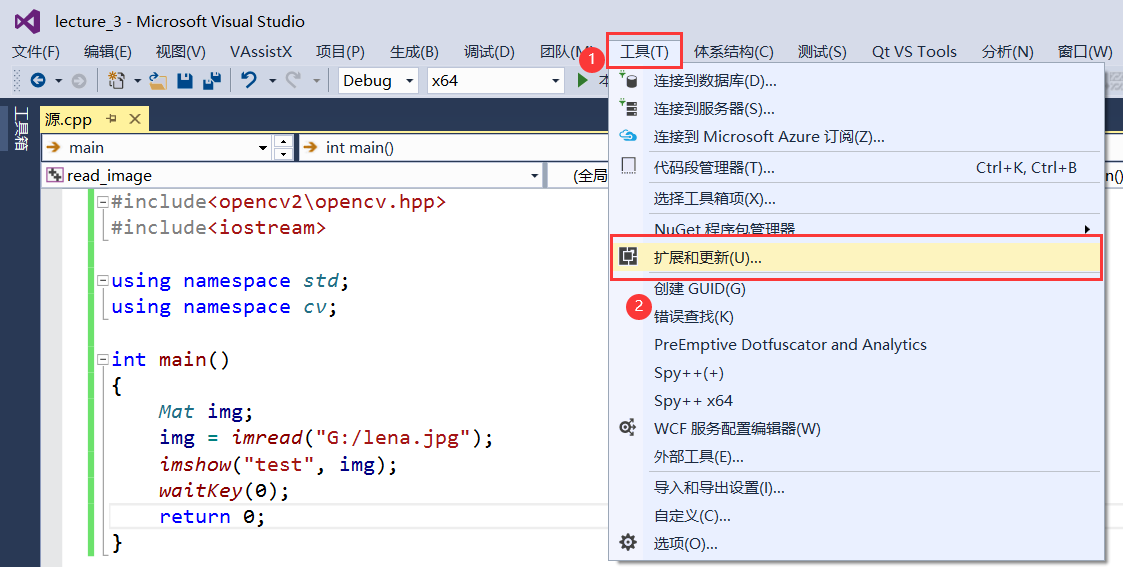Open the 窗口(W) menu
Viewport: 1123px width, 567px height.
(1085, 52)
